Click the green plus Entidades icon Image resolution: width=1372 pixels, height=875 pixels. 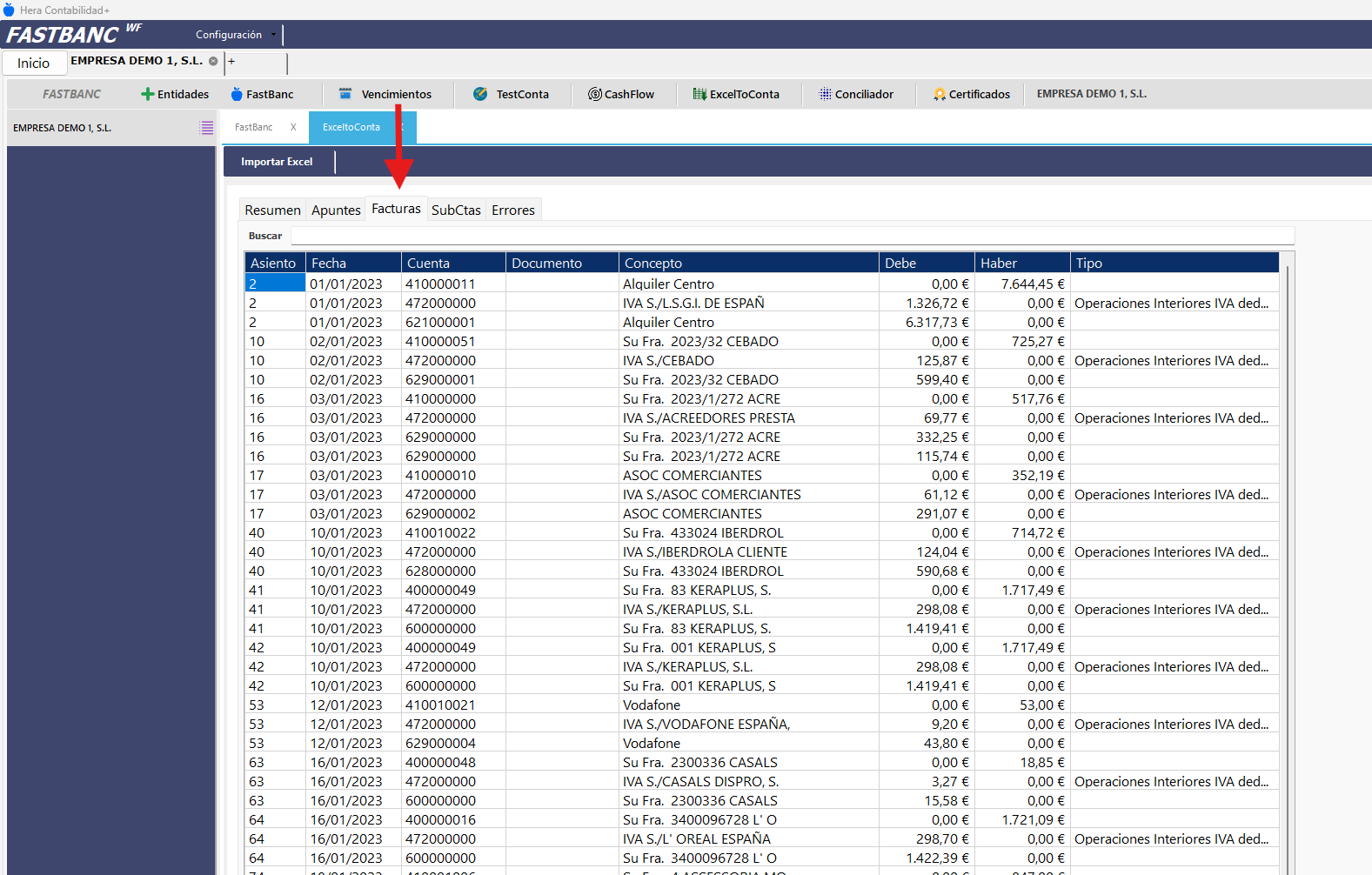[147, 94]
